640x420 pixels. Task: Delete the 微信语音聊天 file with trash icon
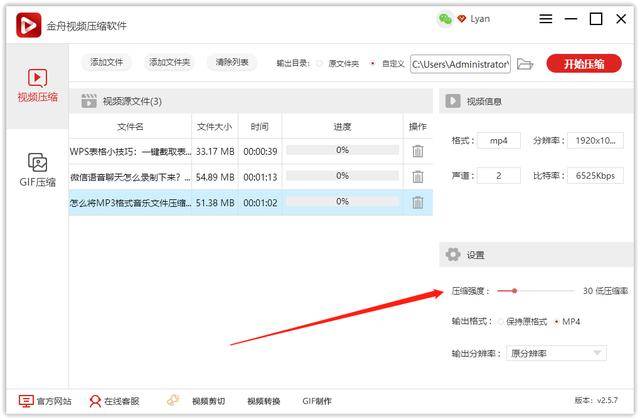418,177
